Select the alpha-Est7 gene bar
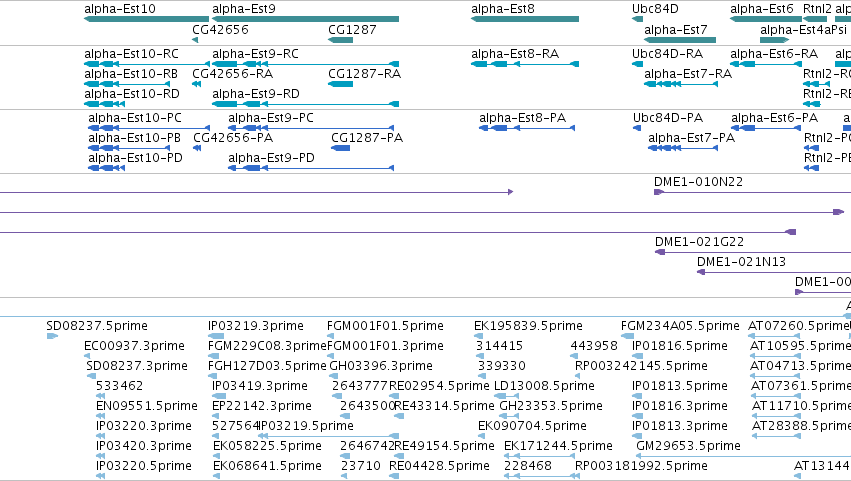 pos(680,40)
